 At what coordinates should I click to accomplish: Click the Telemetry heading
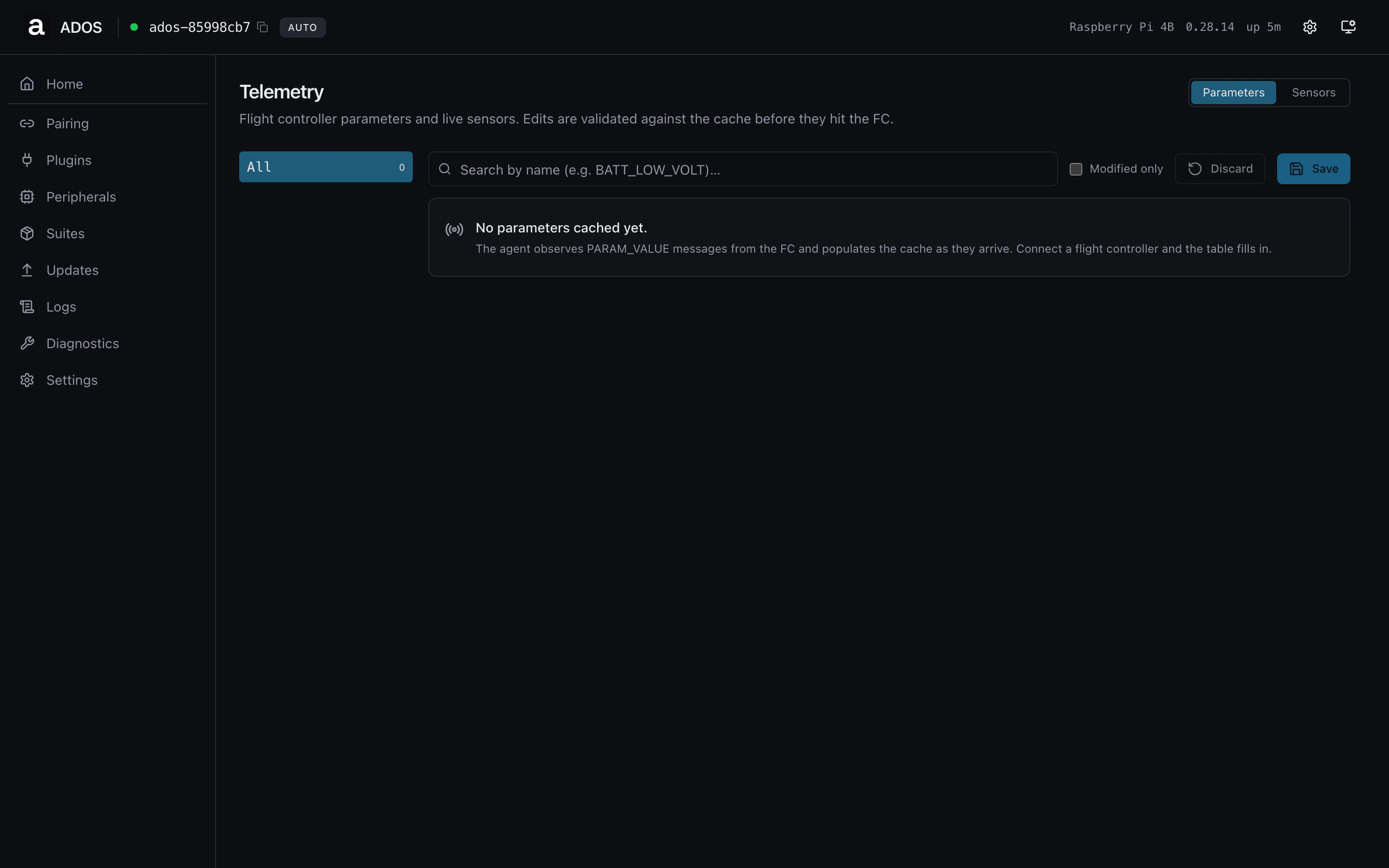281,92
